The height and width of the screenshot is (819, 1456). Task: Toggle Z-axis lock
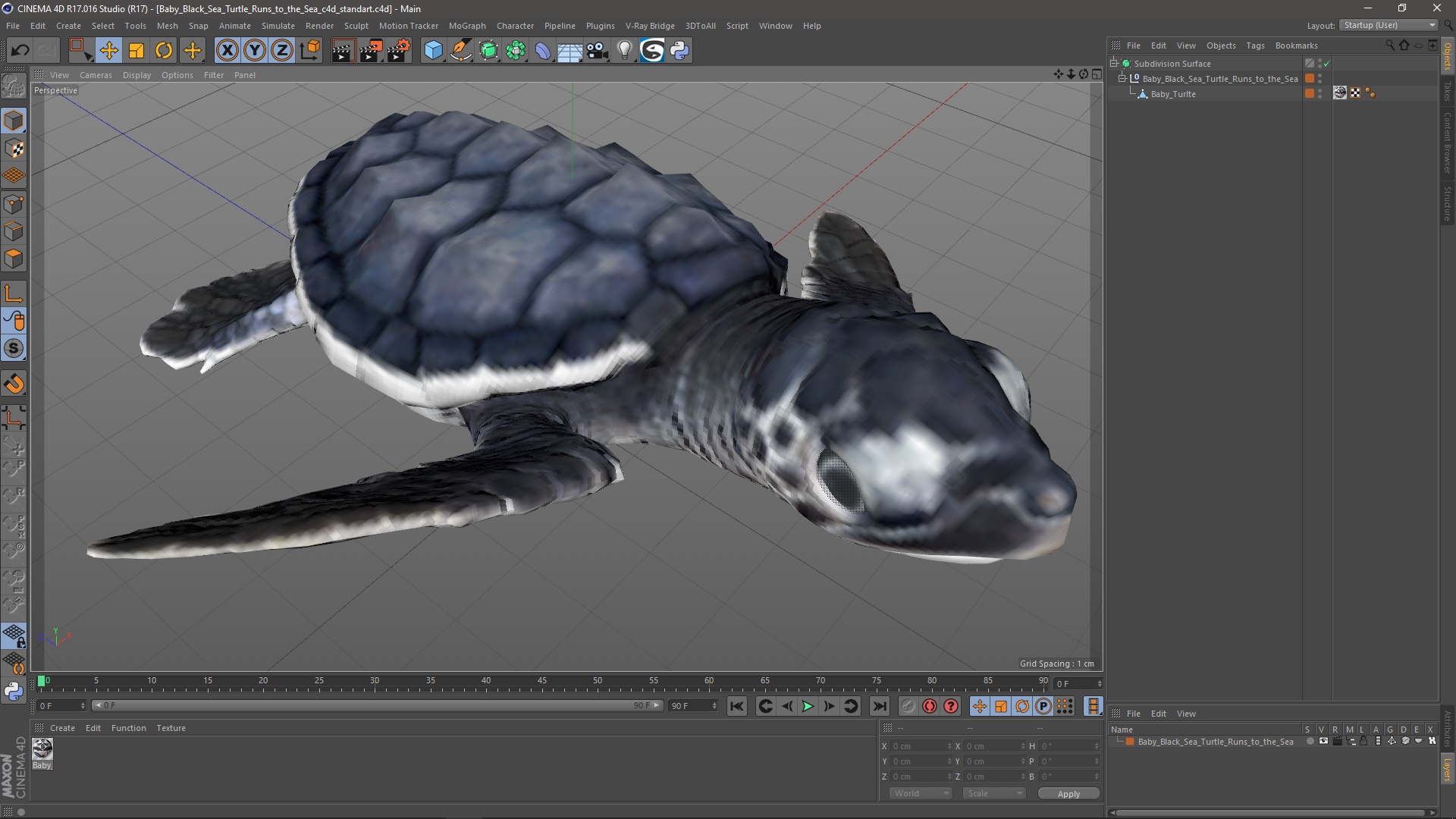point(282,51)
